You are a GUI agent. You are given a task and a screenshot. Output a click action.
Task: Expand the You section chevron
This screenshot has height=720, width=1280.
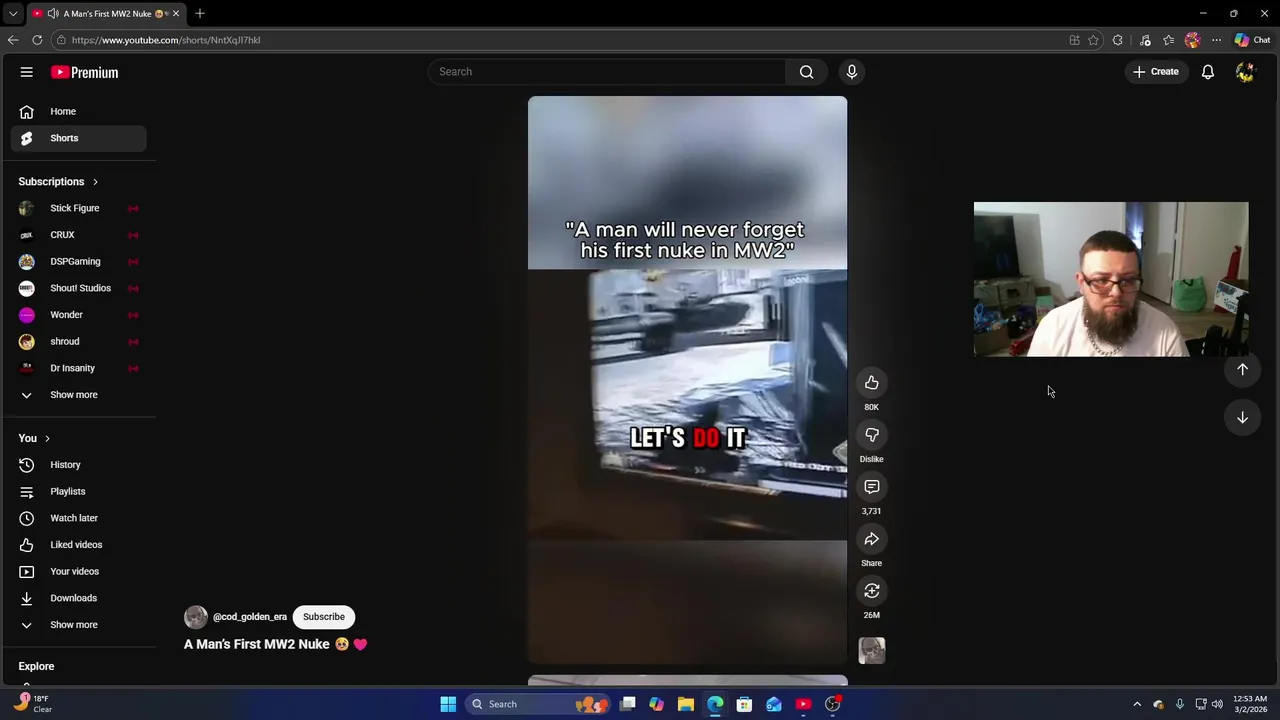47,438
